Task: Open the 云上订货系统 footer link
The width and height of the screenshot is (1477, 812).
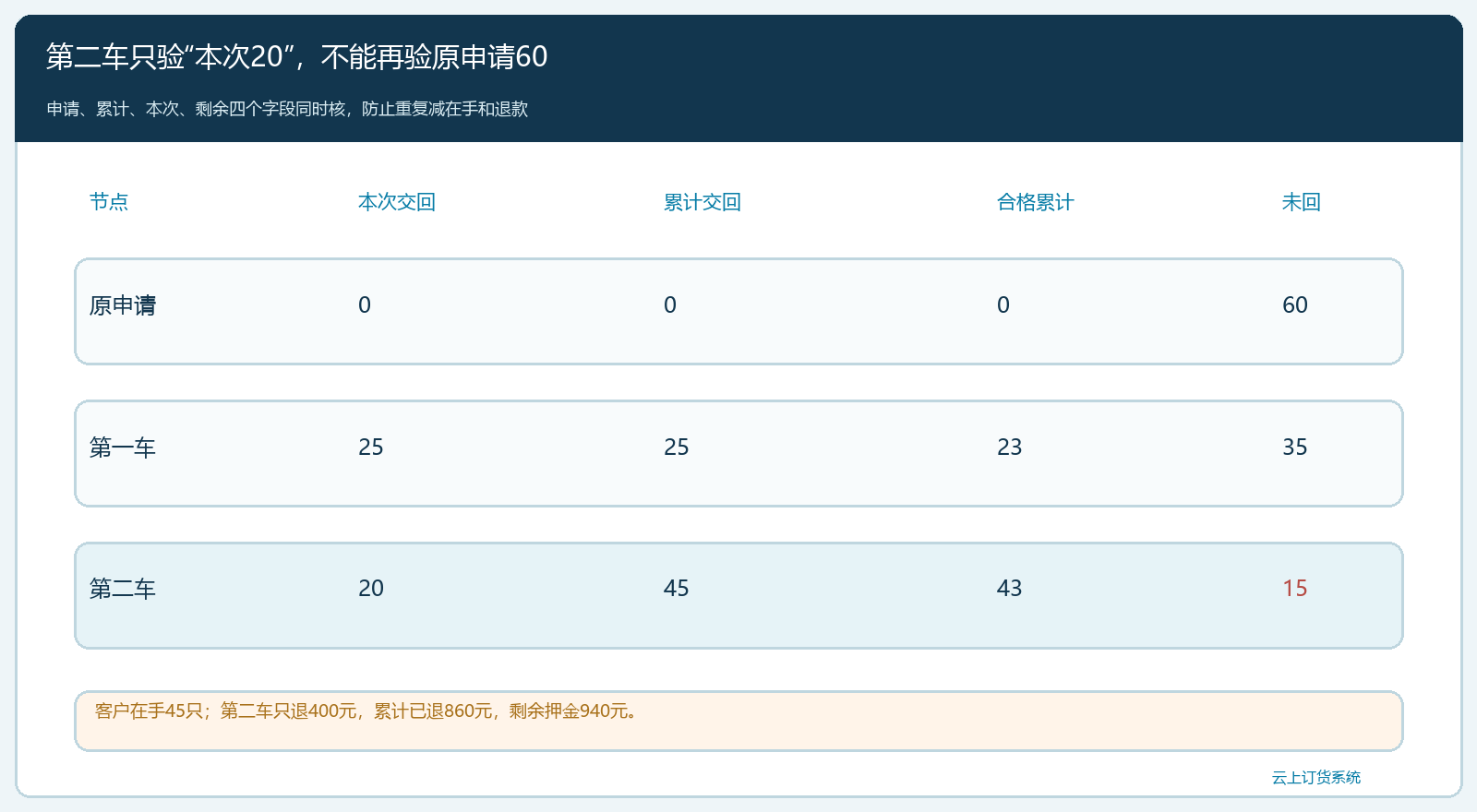Action: (1316, 778)
